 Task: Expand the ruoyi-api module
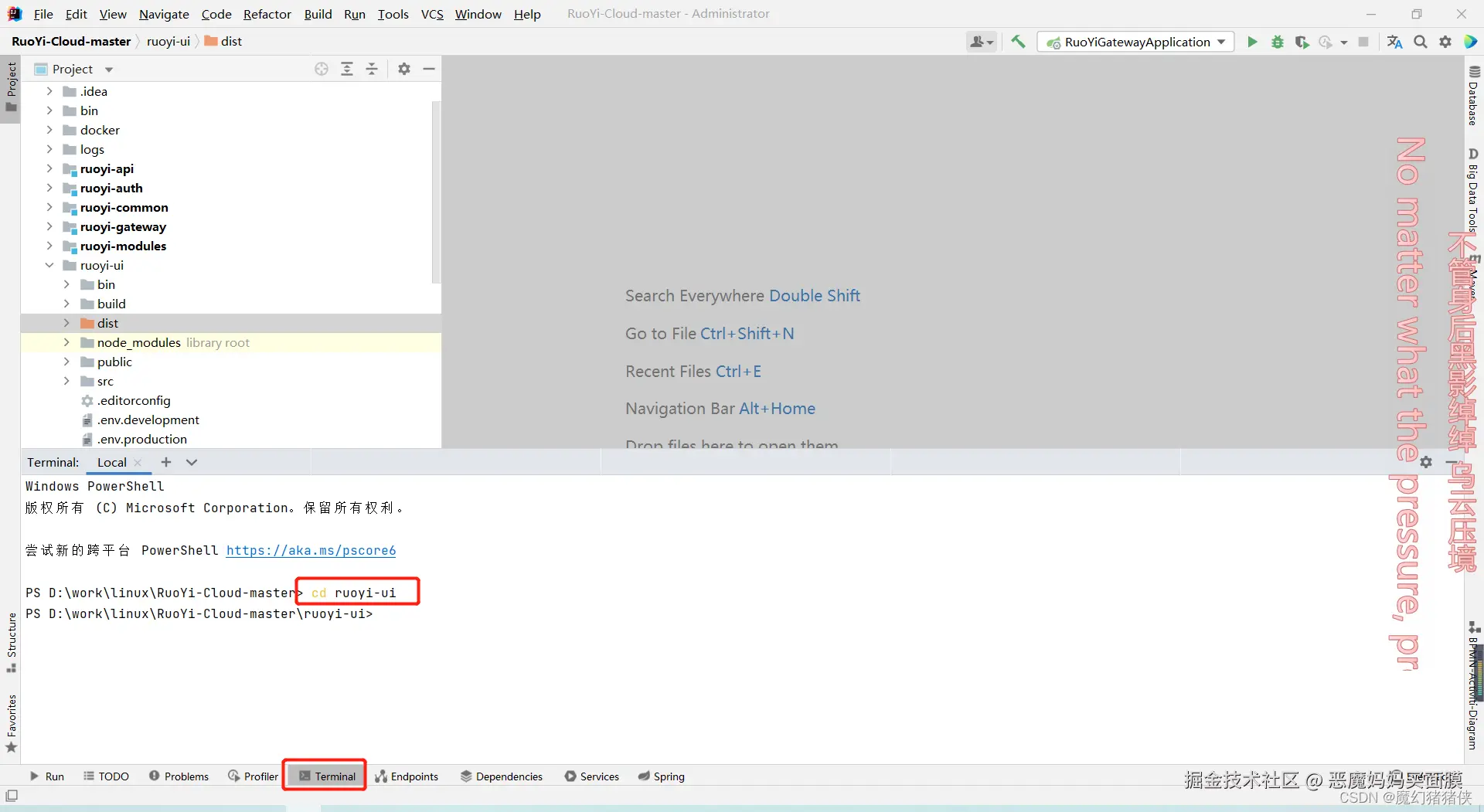point(49,168)
